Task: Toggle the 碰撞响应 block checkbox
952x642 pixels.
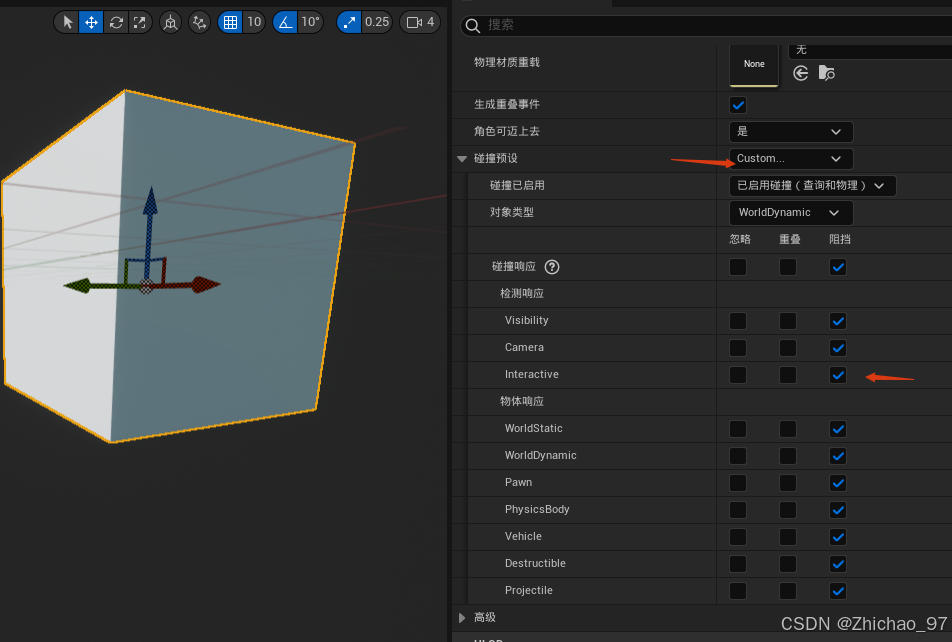Action: coord(838,267)
